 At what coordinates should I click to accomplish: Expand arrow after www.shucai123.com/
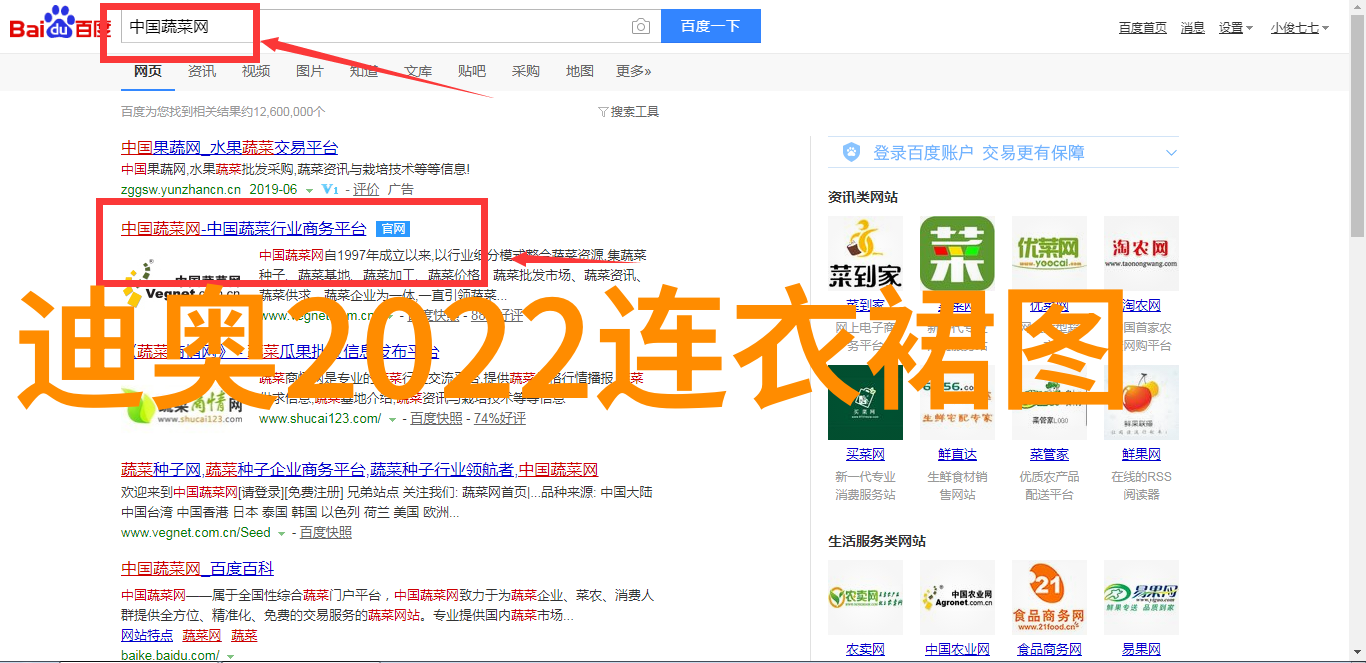point(392,420)
